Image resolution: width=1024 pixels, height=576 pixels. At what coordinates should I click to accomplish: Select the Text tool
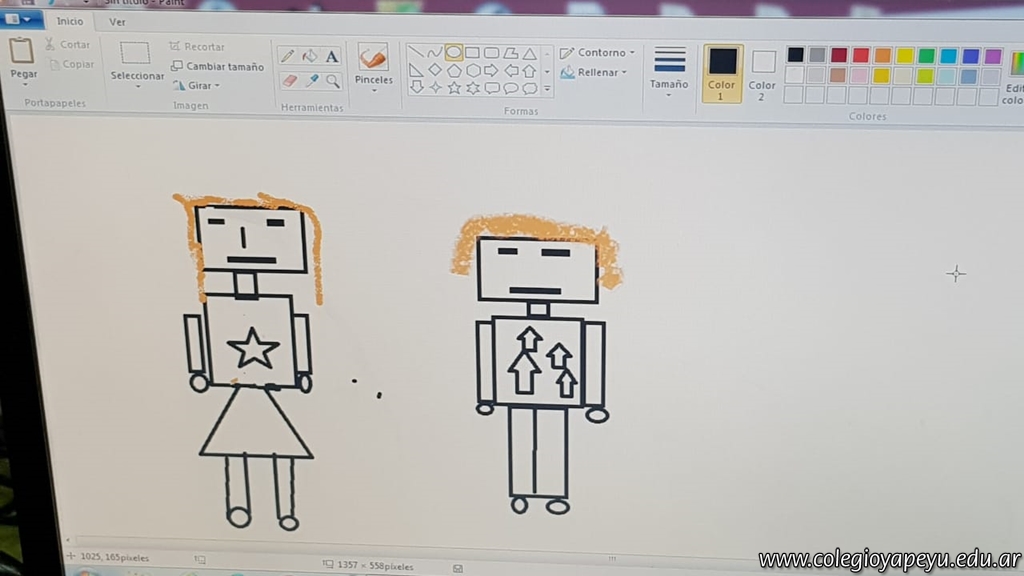(x=332, y=56)
